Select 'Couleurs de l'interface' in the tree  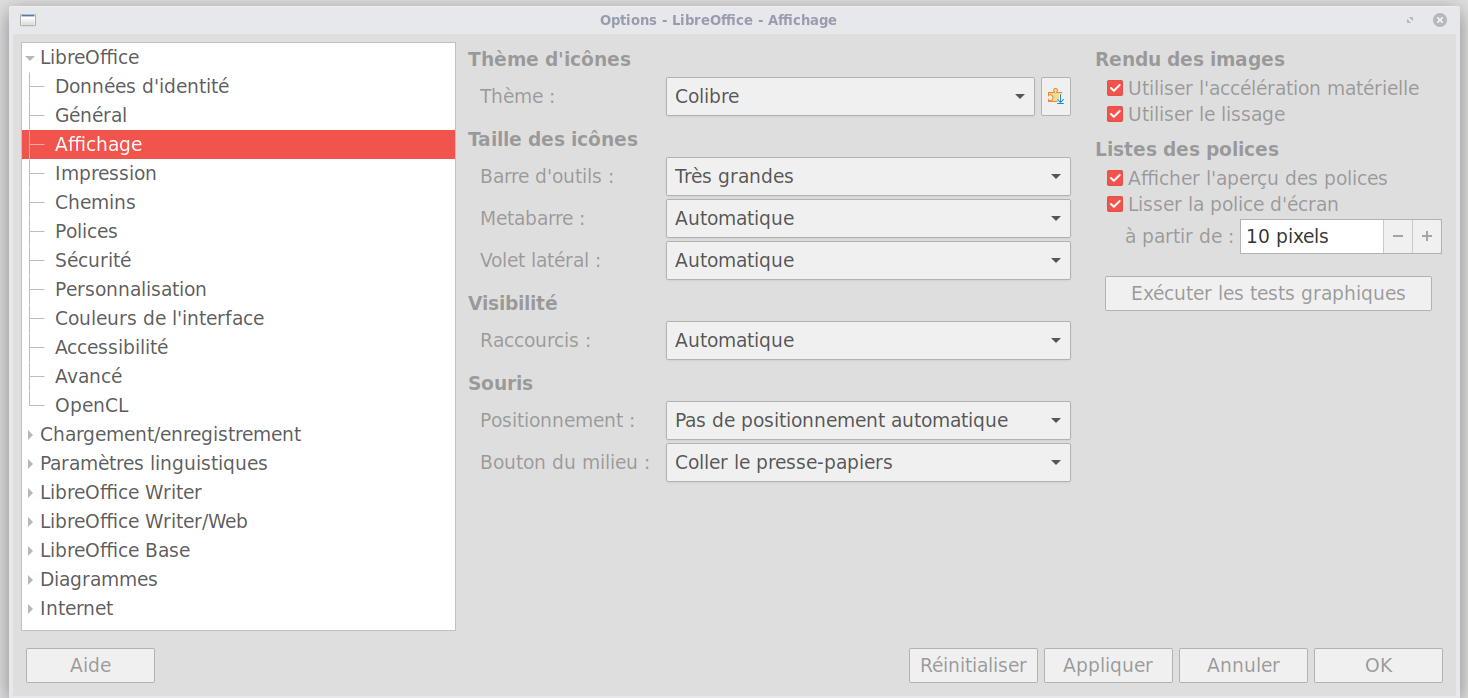pos(159,318)
